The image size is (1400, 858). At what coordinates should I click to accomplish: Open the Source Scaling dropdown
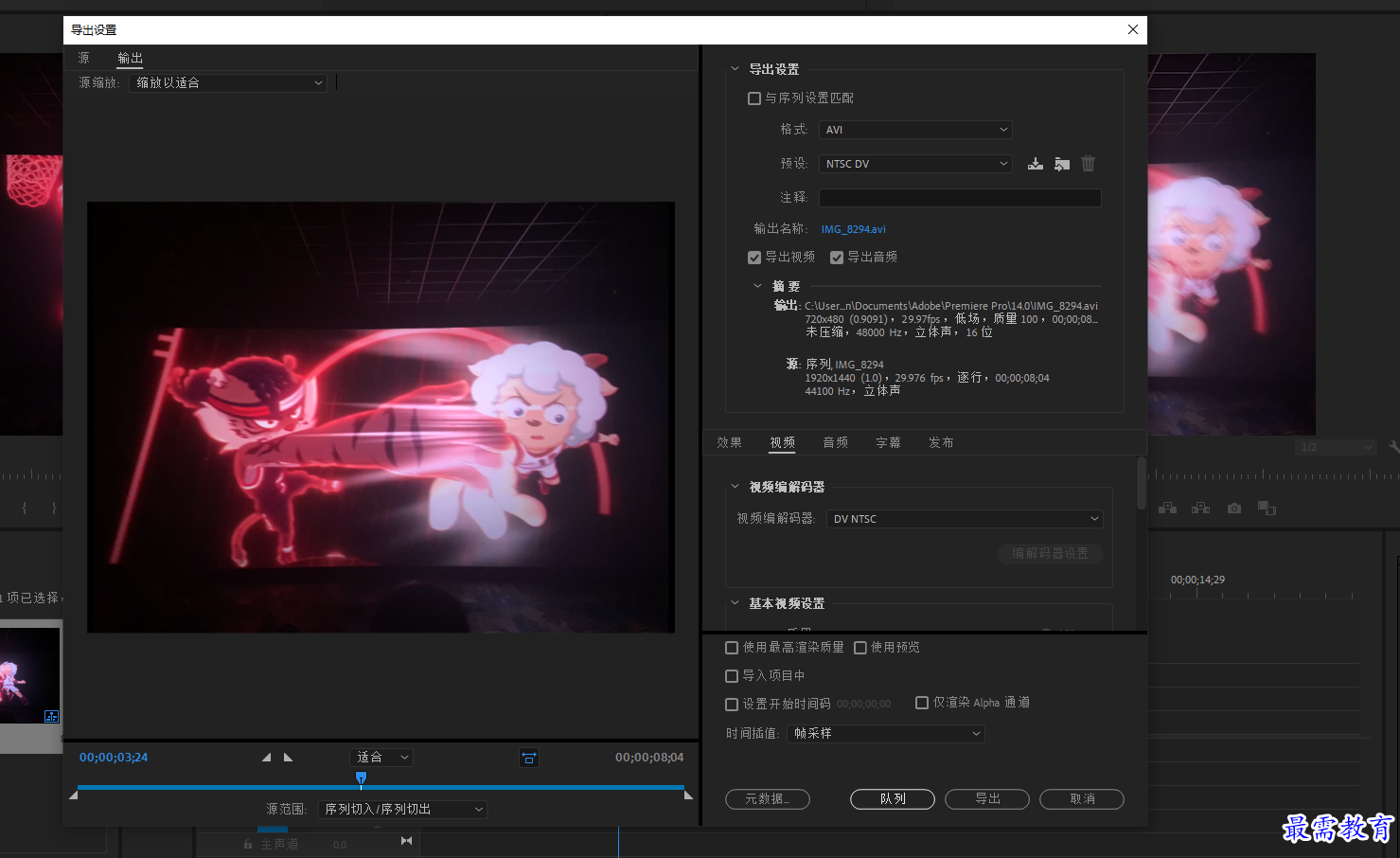[228, 83]
